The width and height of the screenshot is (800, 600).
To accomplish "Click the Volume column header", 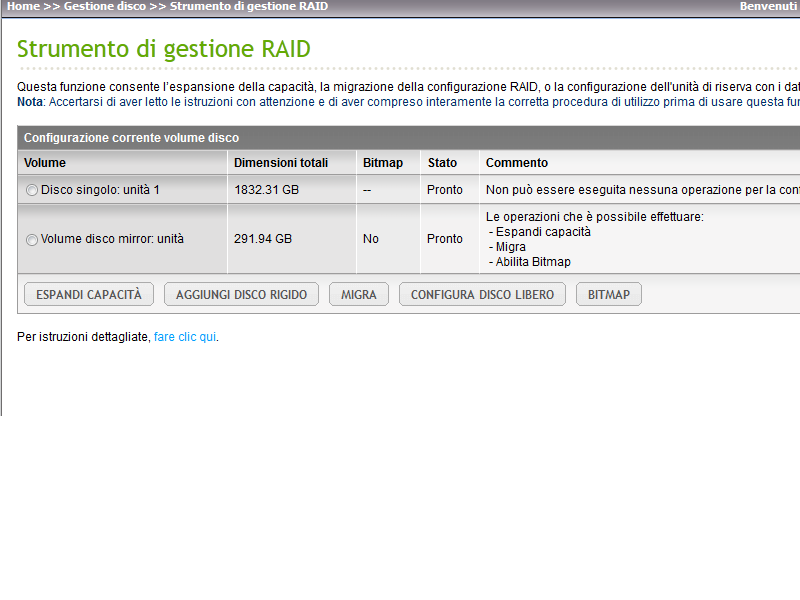I will 45,163.
